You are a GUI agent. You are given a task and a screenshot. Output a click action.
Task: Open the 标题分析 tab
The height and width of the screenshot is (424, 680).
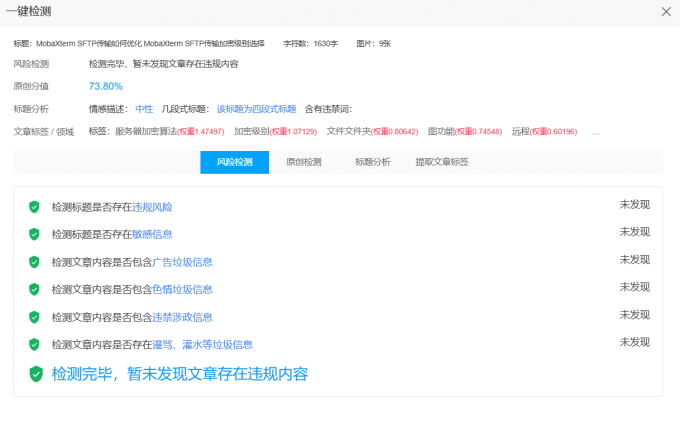tap(373, 162)
